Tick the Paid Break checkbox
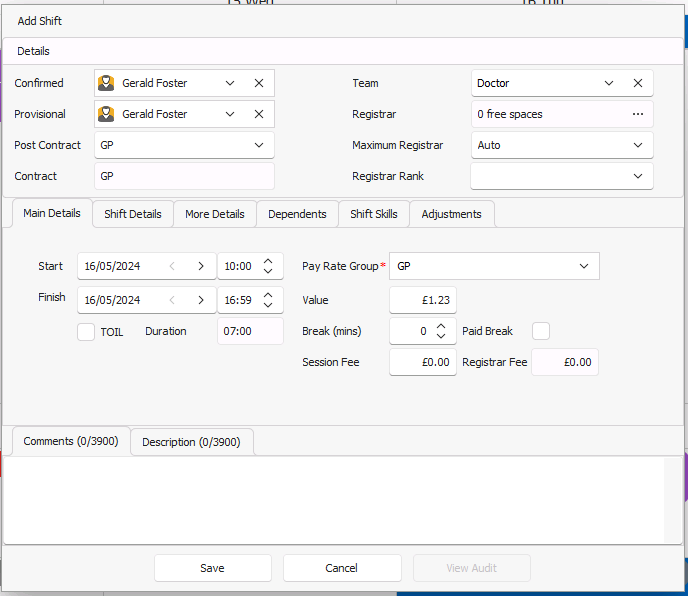This screenshot has width=688, height=596. [541, 331]
